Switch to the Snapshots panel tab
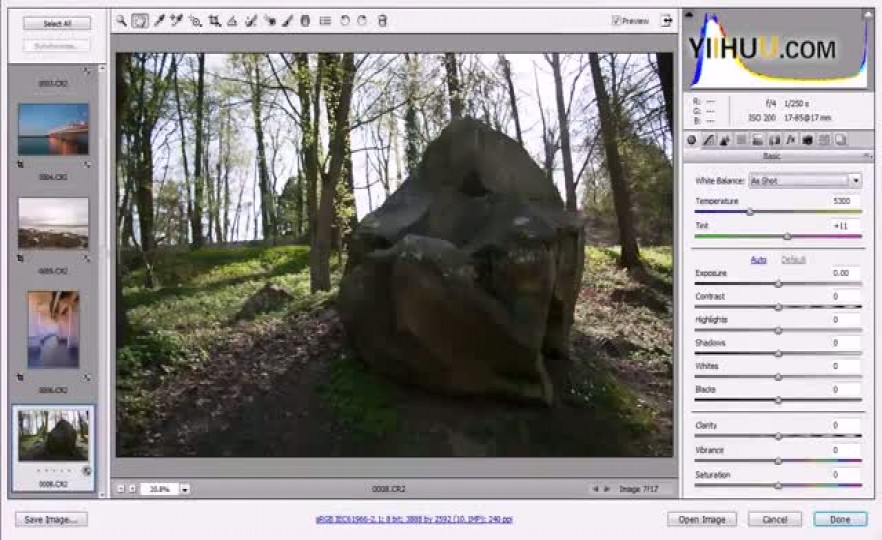The height and width of the screenshot is (540, 882). click(840, 140)
